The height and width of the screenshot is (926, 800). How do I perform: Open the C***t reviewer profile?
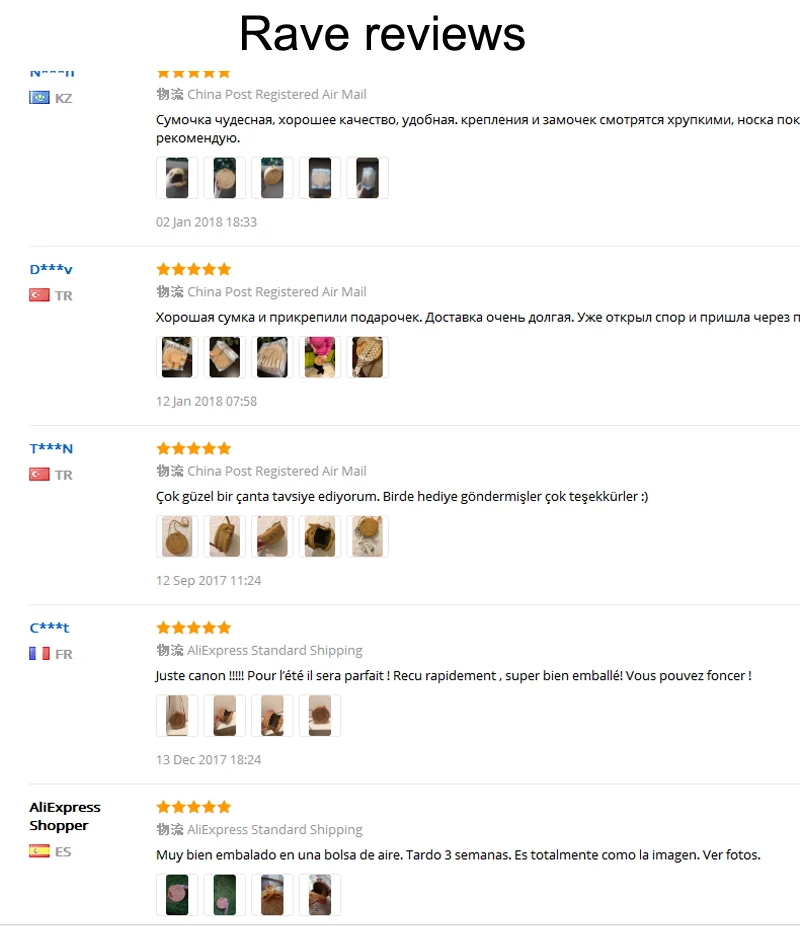[x=49, y=627]
